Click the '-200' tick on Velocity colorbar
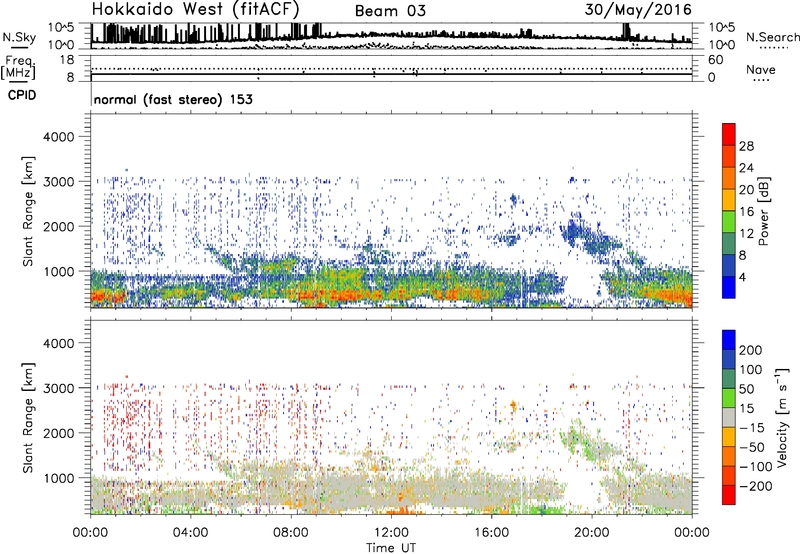This screenshot has width=800, height=554. [x=756, y=486]
